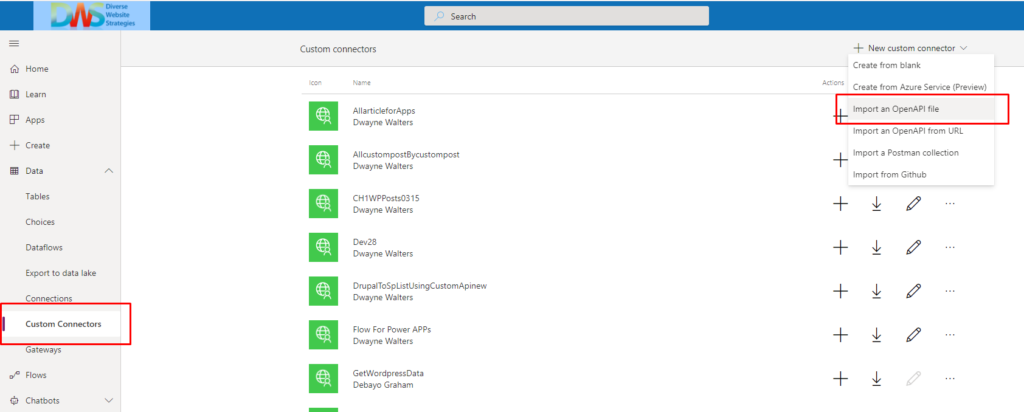Image resolution: width=1024 pixels, height=412 pixels.
Task: Open more options for GetWordpressData
Action: [950, 378]
